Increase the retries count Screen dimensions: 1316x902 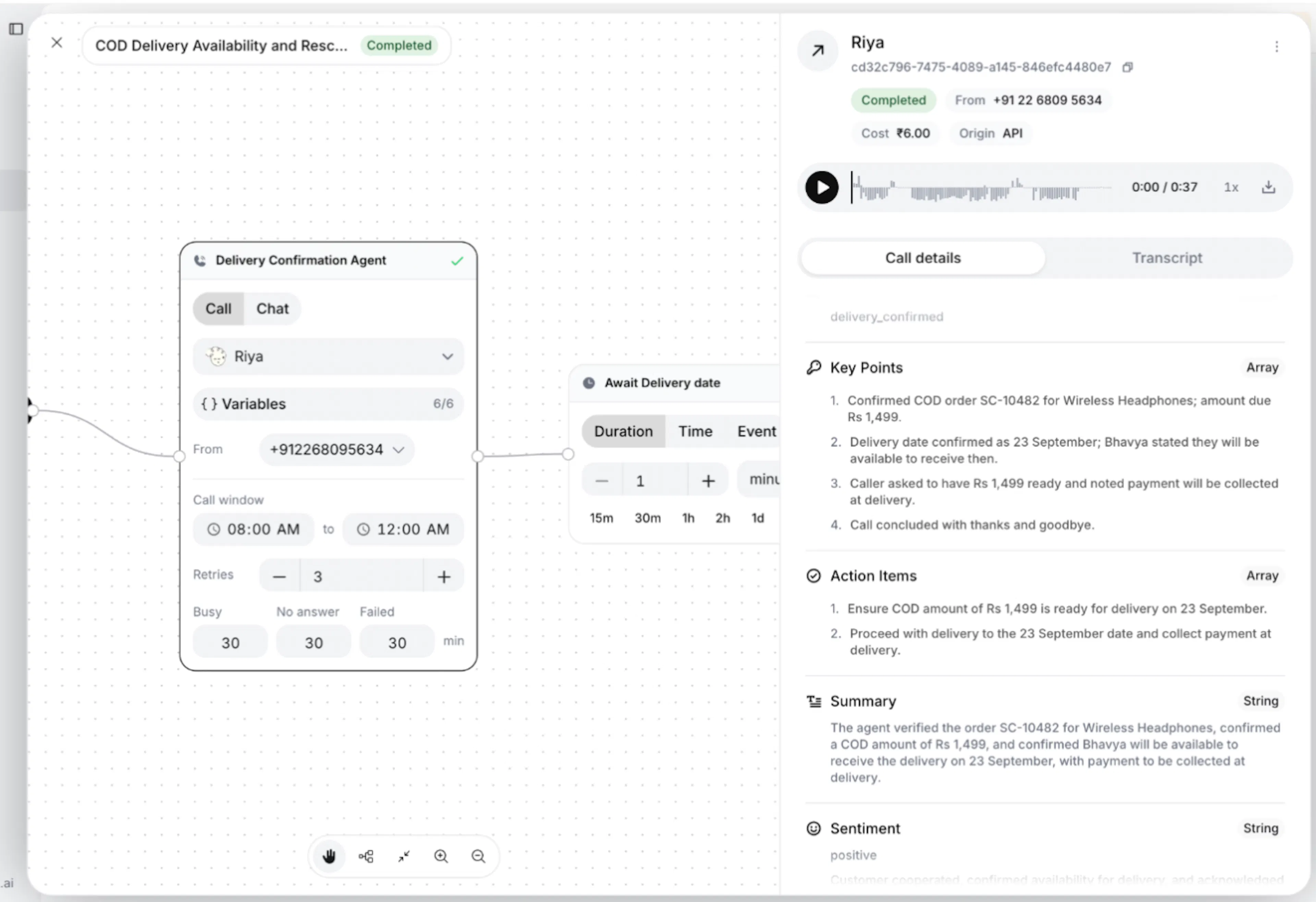(444, 577)
